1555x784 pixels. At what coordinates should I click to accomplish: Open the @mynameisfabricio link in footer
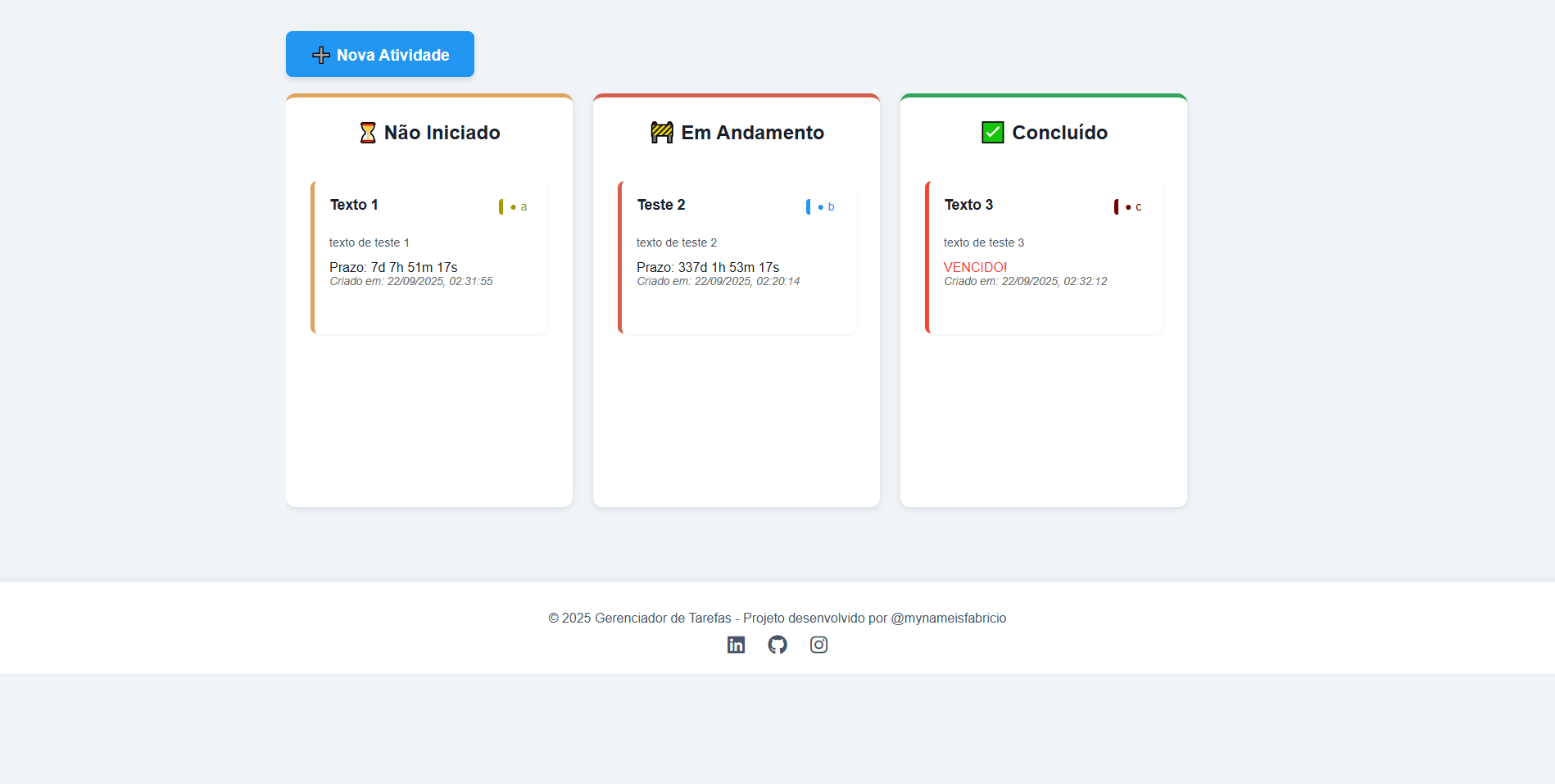click(x=948, y=618)
